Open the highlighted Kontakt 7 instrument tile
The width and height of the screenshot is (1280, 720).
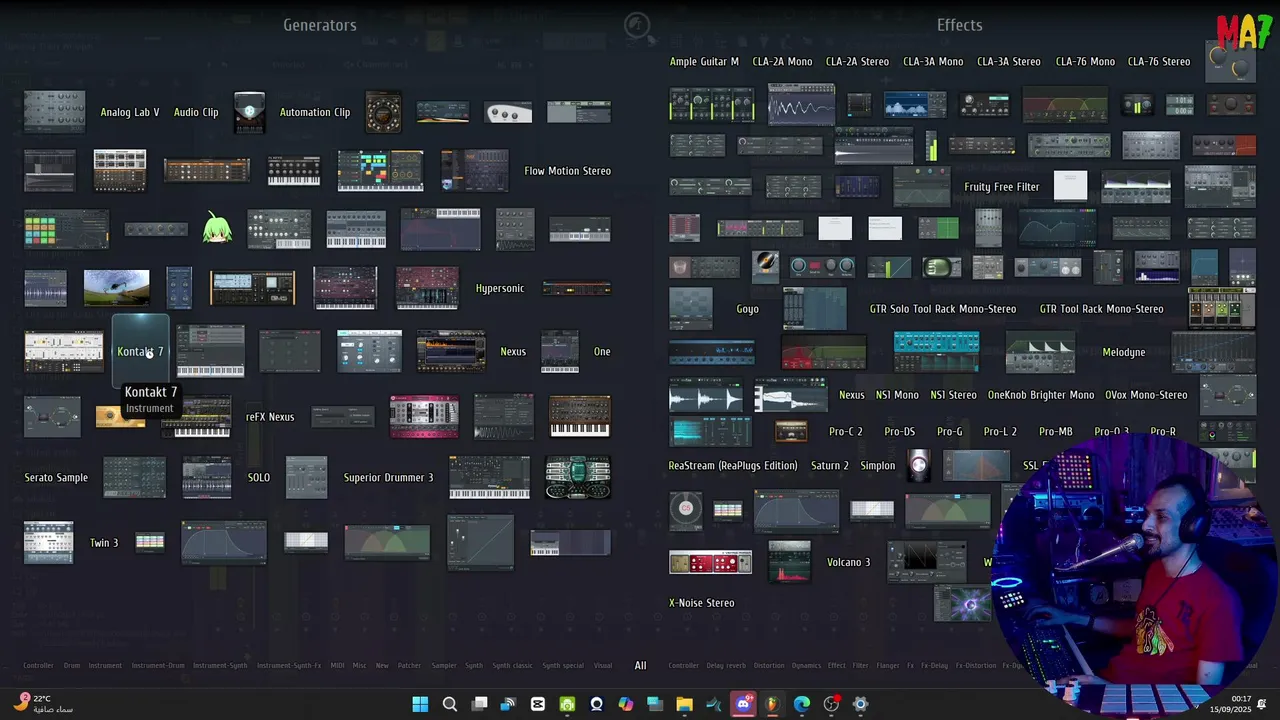(x=140, y=351)
